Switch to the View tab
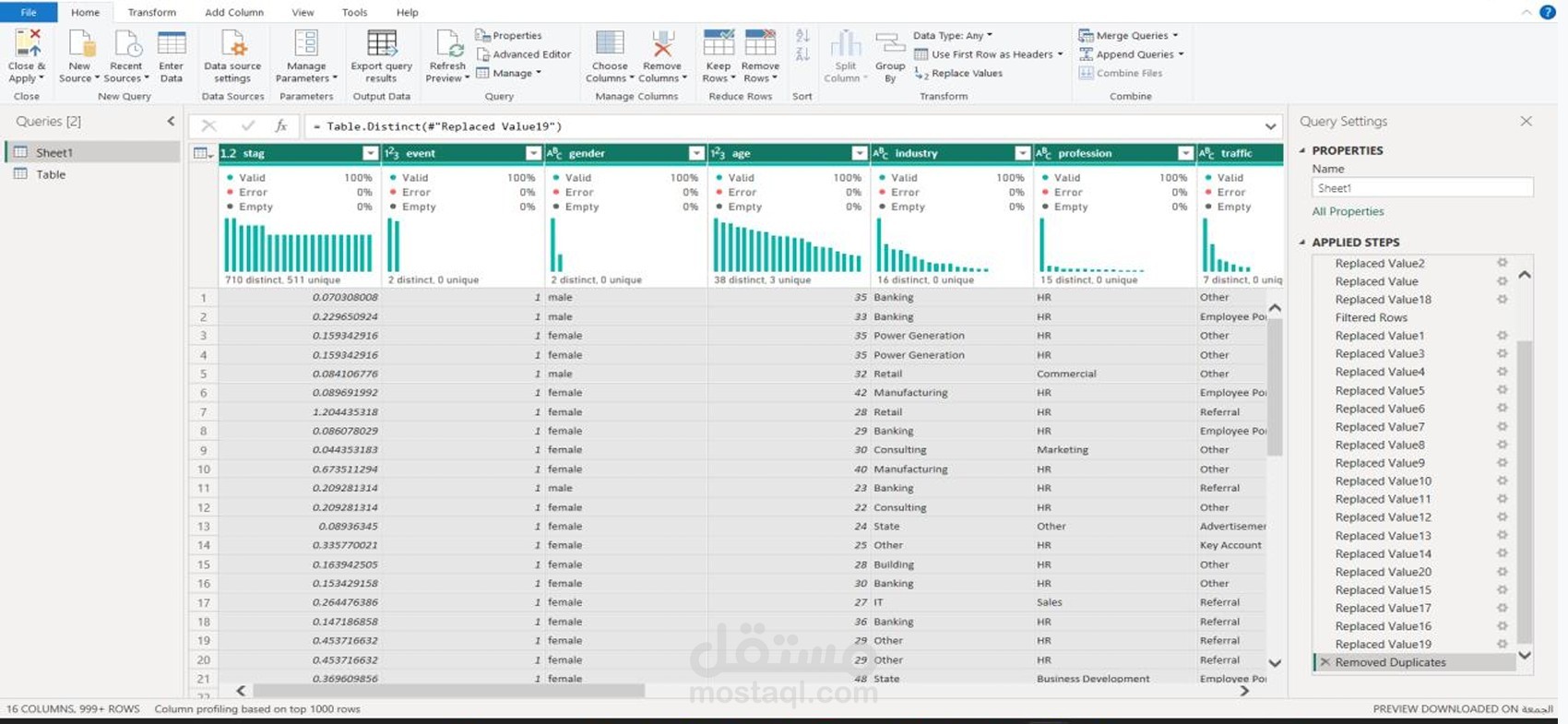 pyautogui.click(x=303, y=12)
